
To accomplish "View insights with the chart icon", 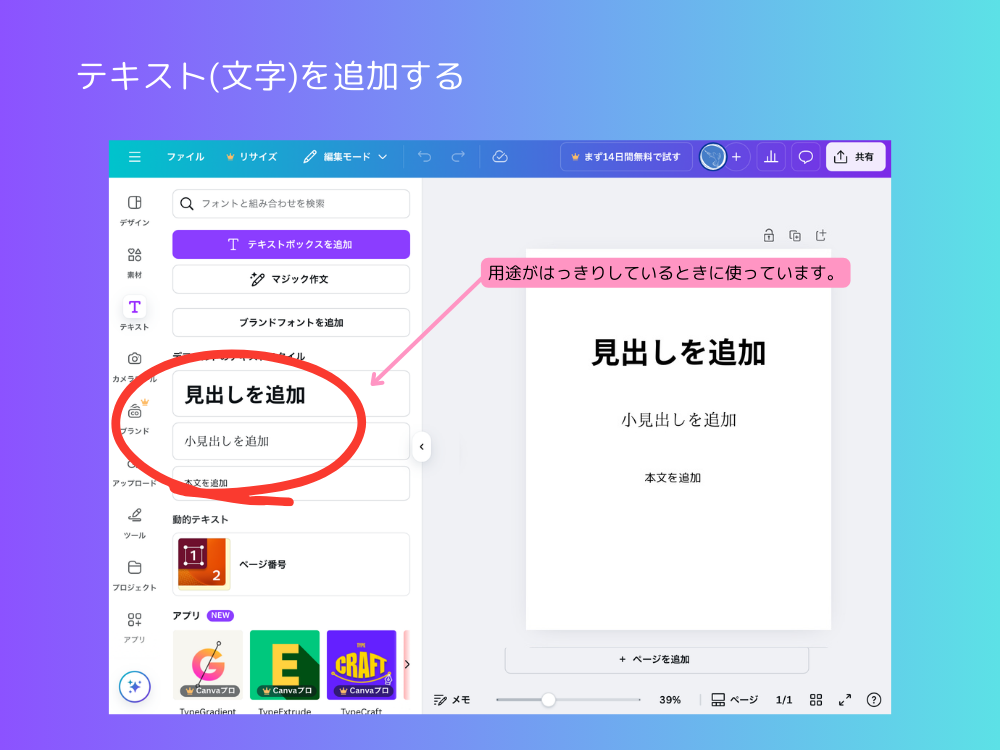I will pos(771,157).
